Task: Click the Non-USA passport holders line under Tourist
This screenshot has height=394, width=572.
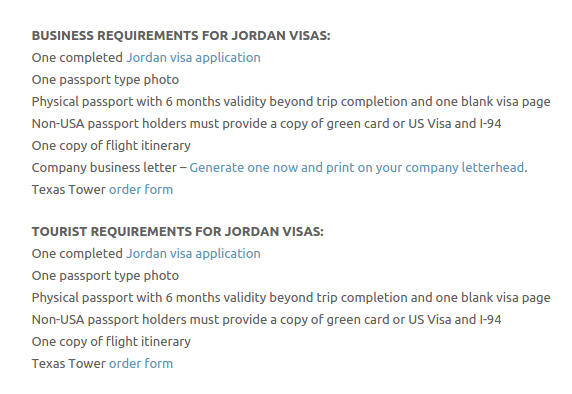Action: 267,320
